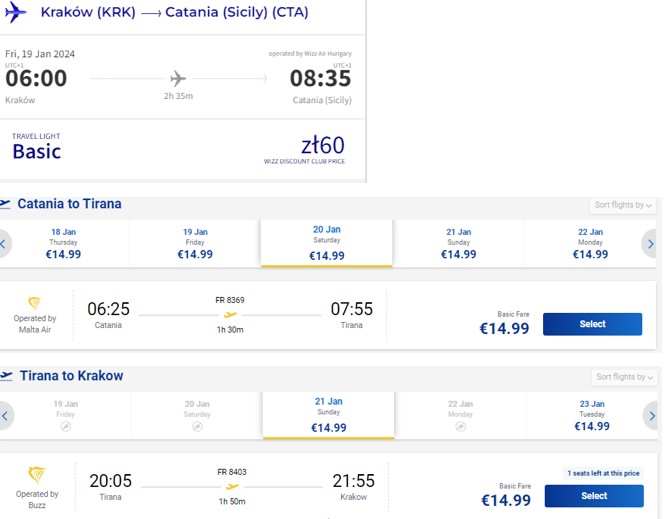
Task: Click the zł60 Wizz Discount Club price
Action: point(322,145)
